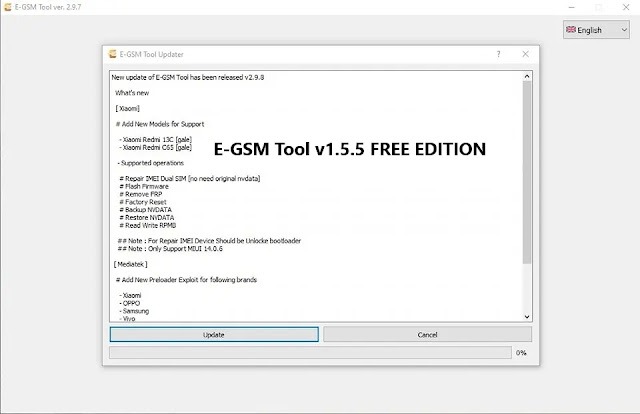Click the changelog scrollbar down arrow
Image resolution: width=640 pixels, height=414 pixels.
point(527,316)
